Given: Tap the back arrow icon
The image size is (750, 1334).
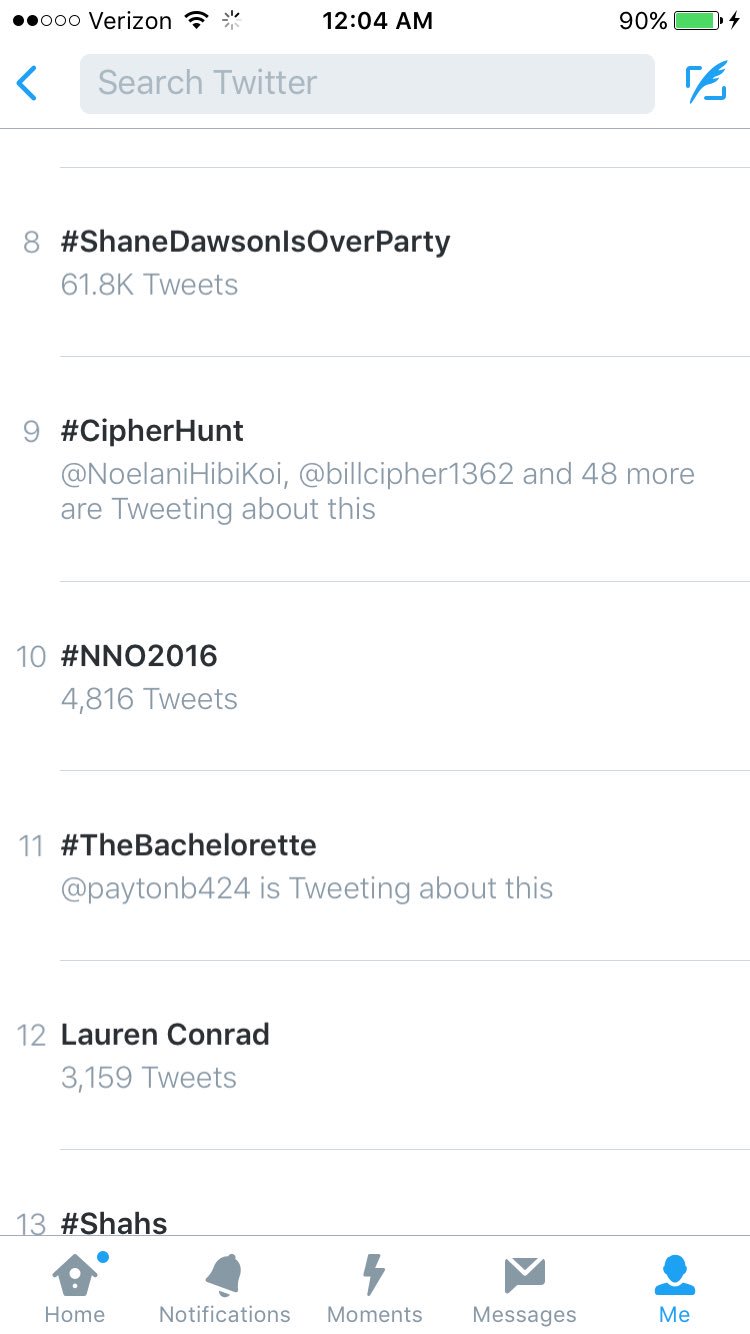Looking at the screenshot, I should pos(28,83).
